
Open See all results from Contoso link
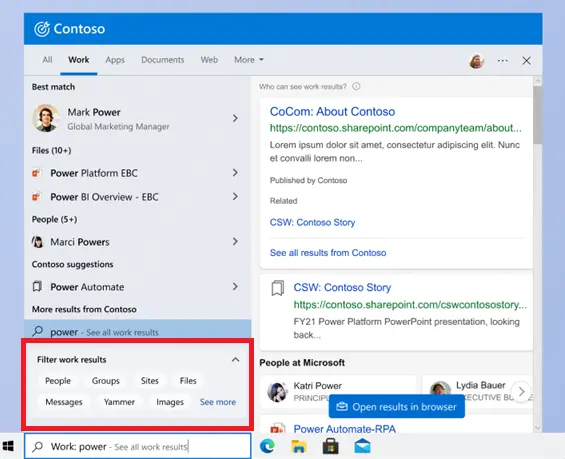tap(328, 253)
